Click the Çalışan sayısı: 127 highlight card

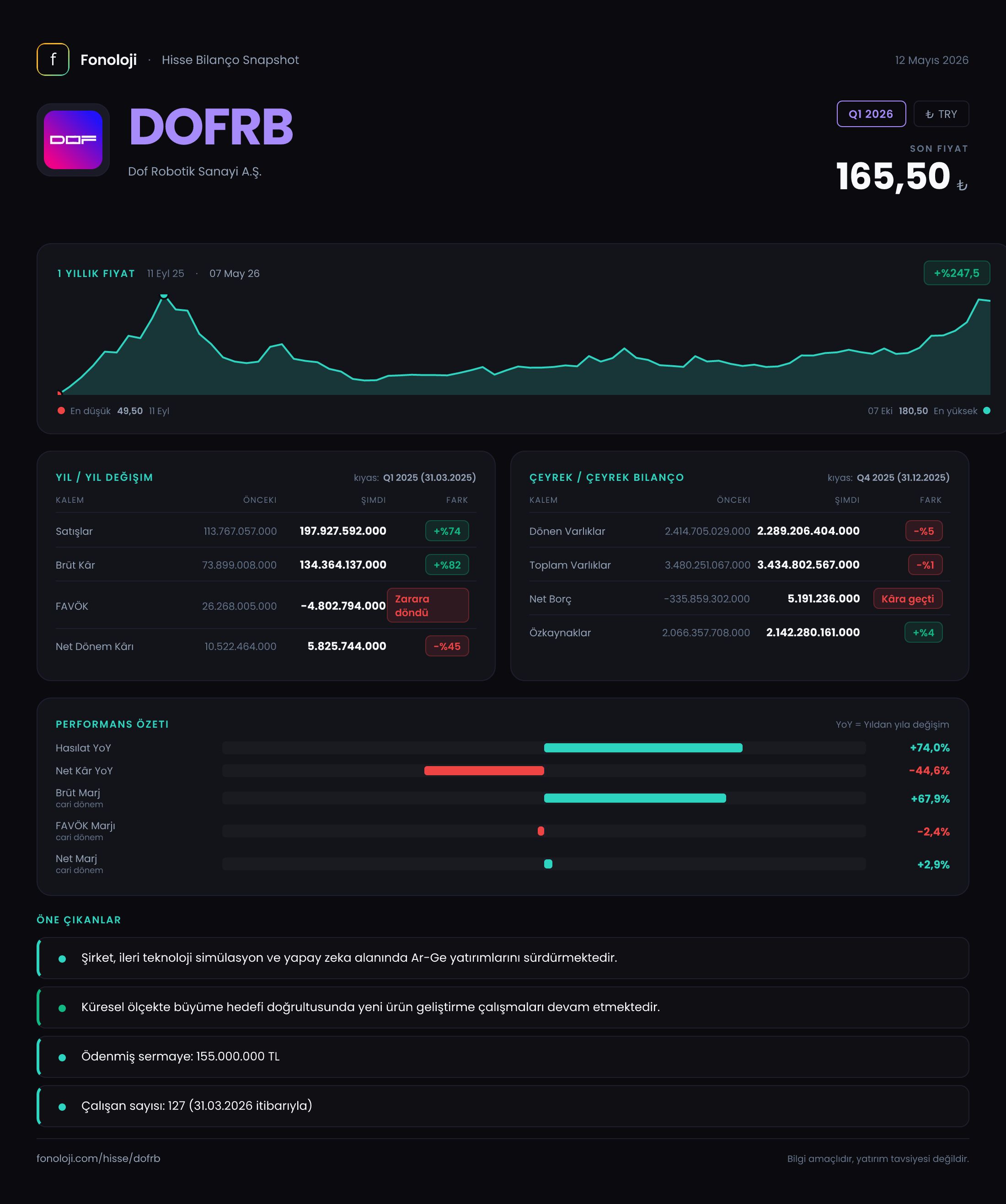(503, 1106)
